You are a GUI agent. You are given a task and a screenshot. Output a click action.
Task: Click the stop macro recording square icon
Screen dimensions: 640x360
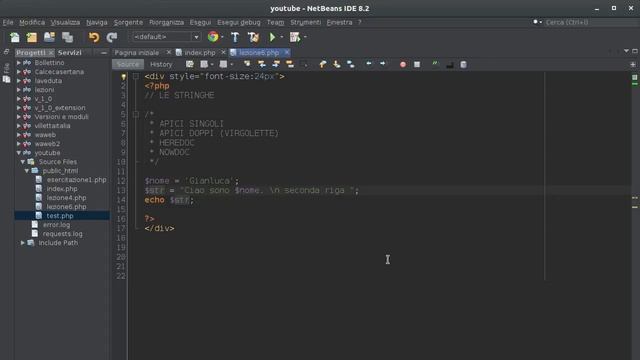417,64
